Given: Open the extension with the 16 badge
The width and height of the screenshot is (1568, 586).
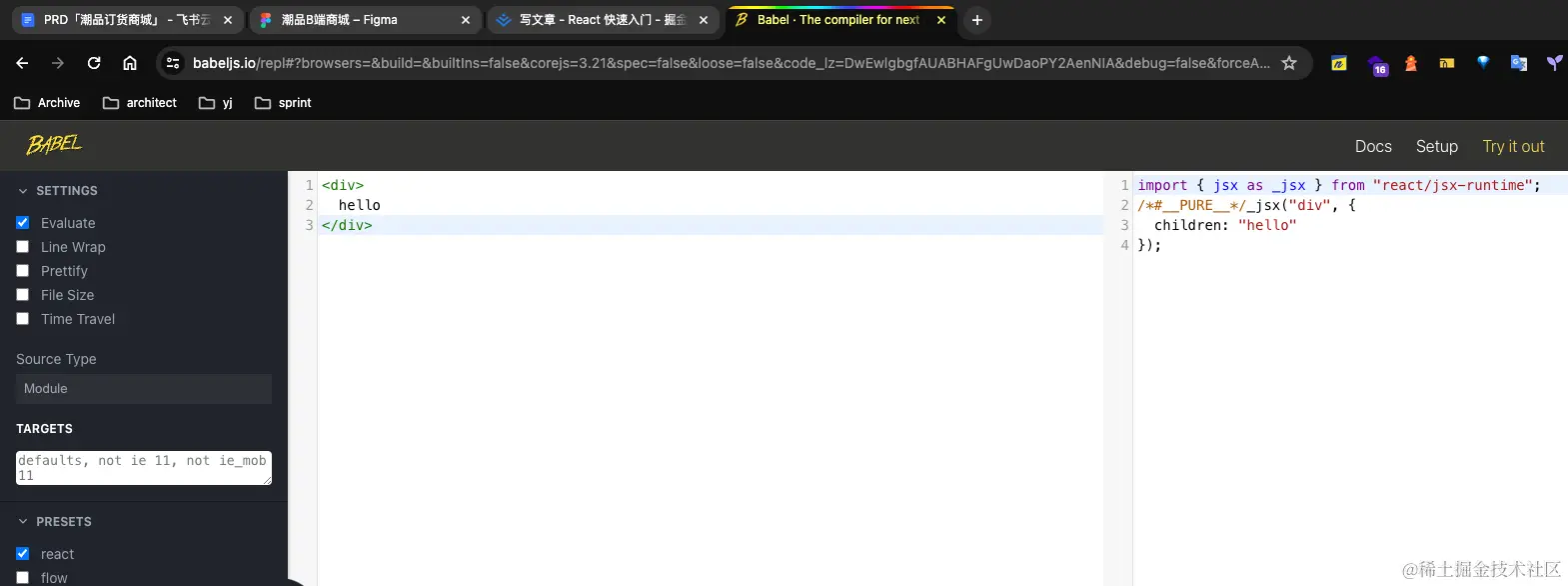Looking at the screenshot, I should pyautogui.click(x=1377, y=64).
